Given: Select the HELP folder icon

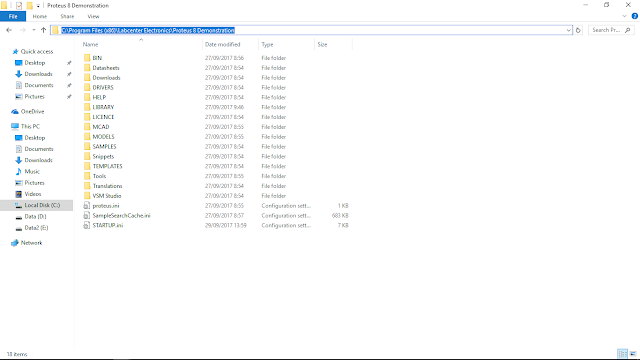Looking at the screenshot, I should (87, 97).
